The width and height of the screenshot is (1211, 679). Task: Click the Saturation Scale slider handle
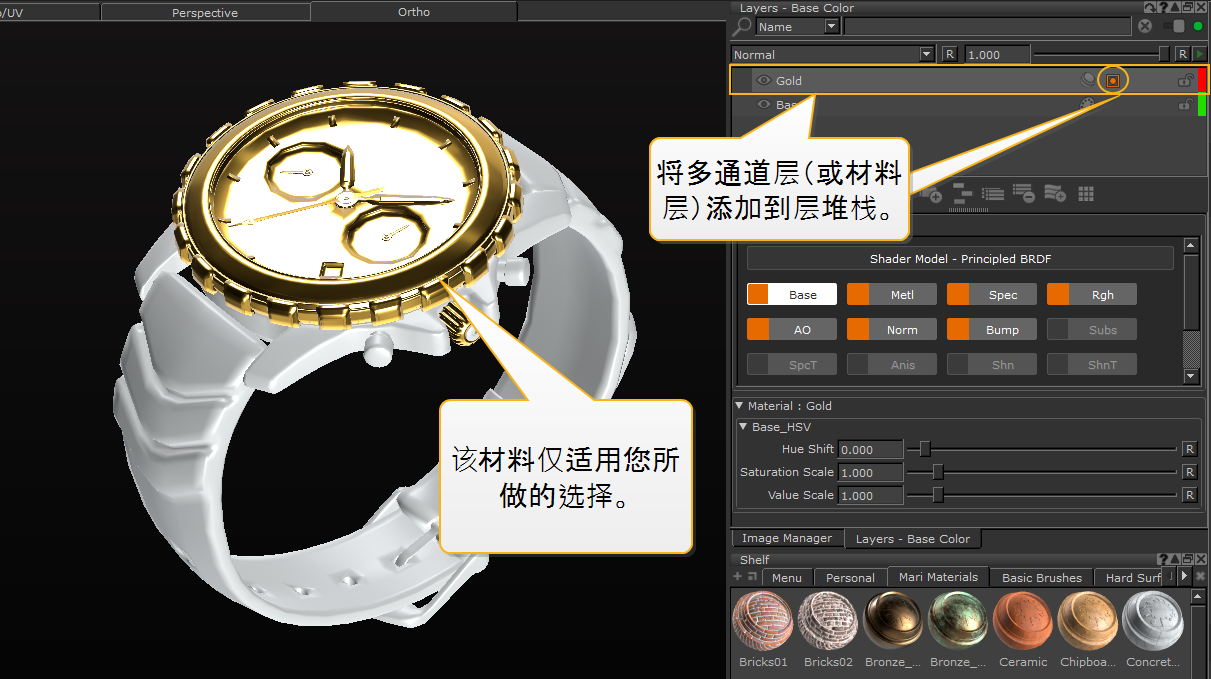pyautogui.click(x=938, y=472)
